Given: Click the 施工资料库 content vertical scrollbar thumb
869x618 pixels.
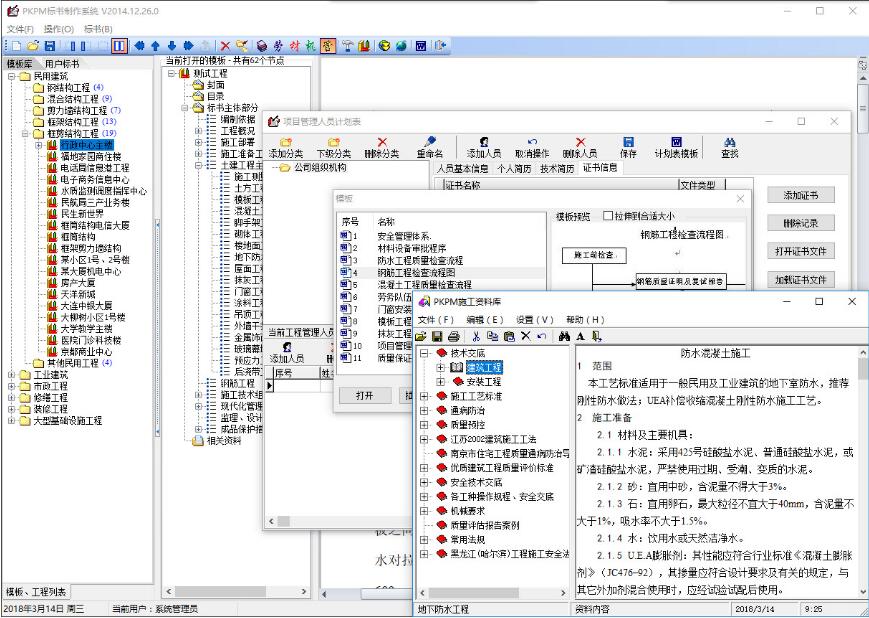Looking at the screenshot, I should click(863, 370).
